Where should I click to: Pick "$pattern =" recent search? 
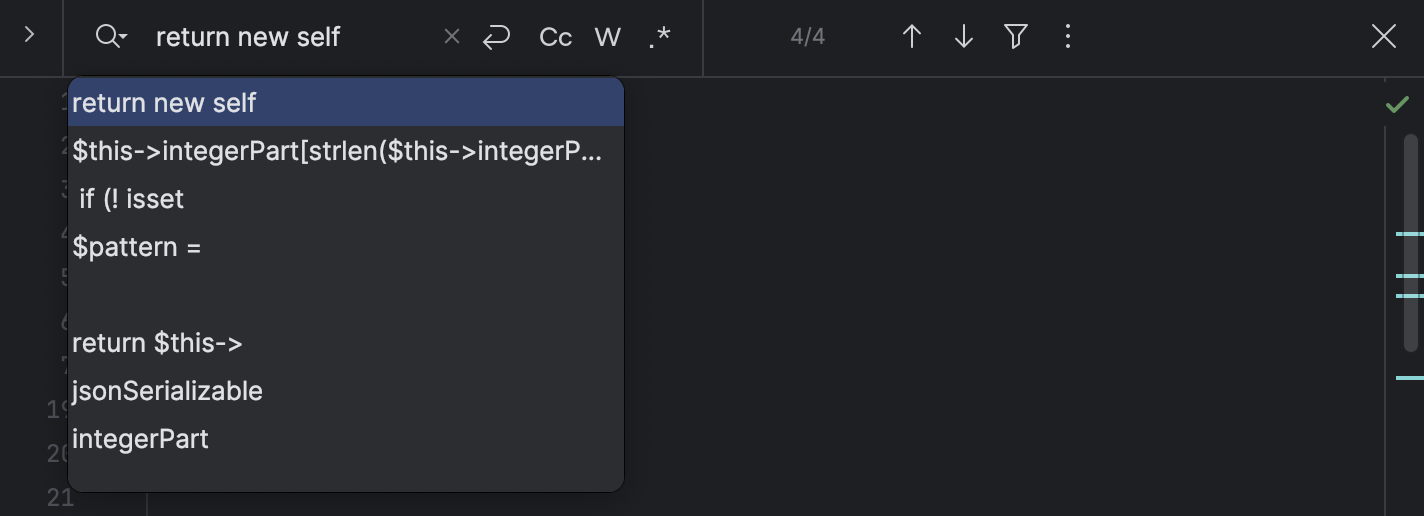tap(137, 247)
